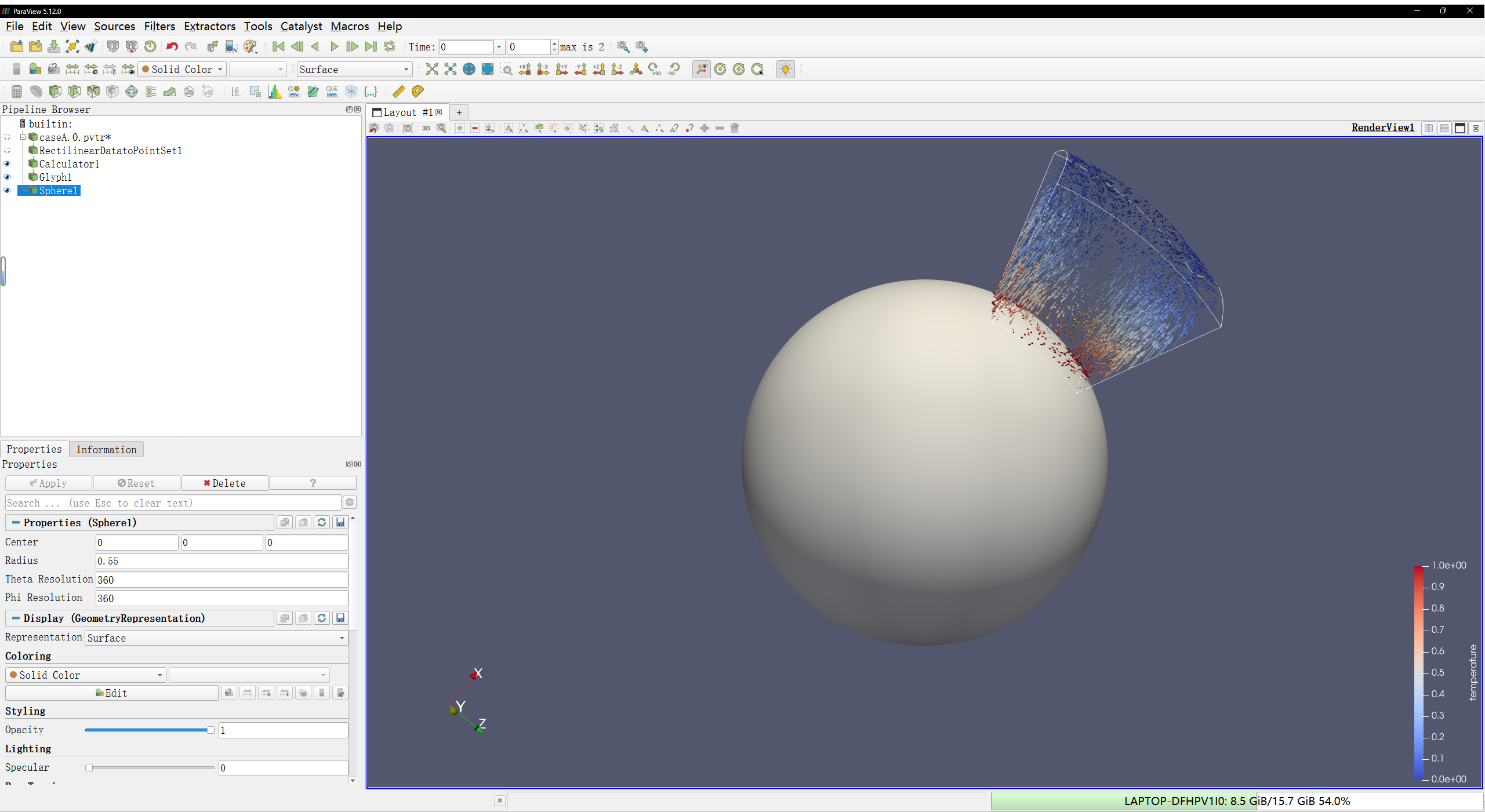Open the Filters menu
The image size is (1485, 812).
pos(159,26)
